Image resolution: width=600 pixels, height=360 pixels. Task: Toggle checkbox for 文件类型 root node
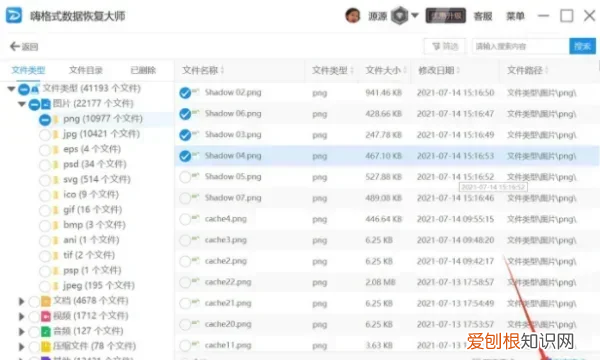tap(24, 90)
